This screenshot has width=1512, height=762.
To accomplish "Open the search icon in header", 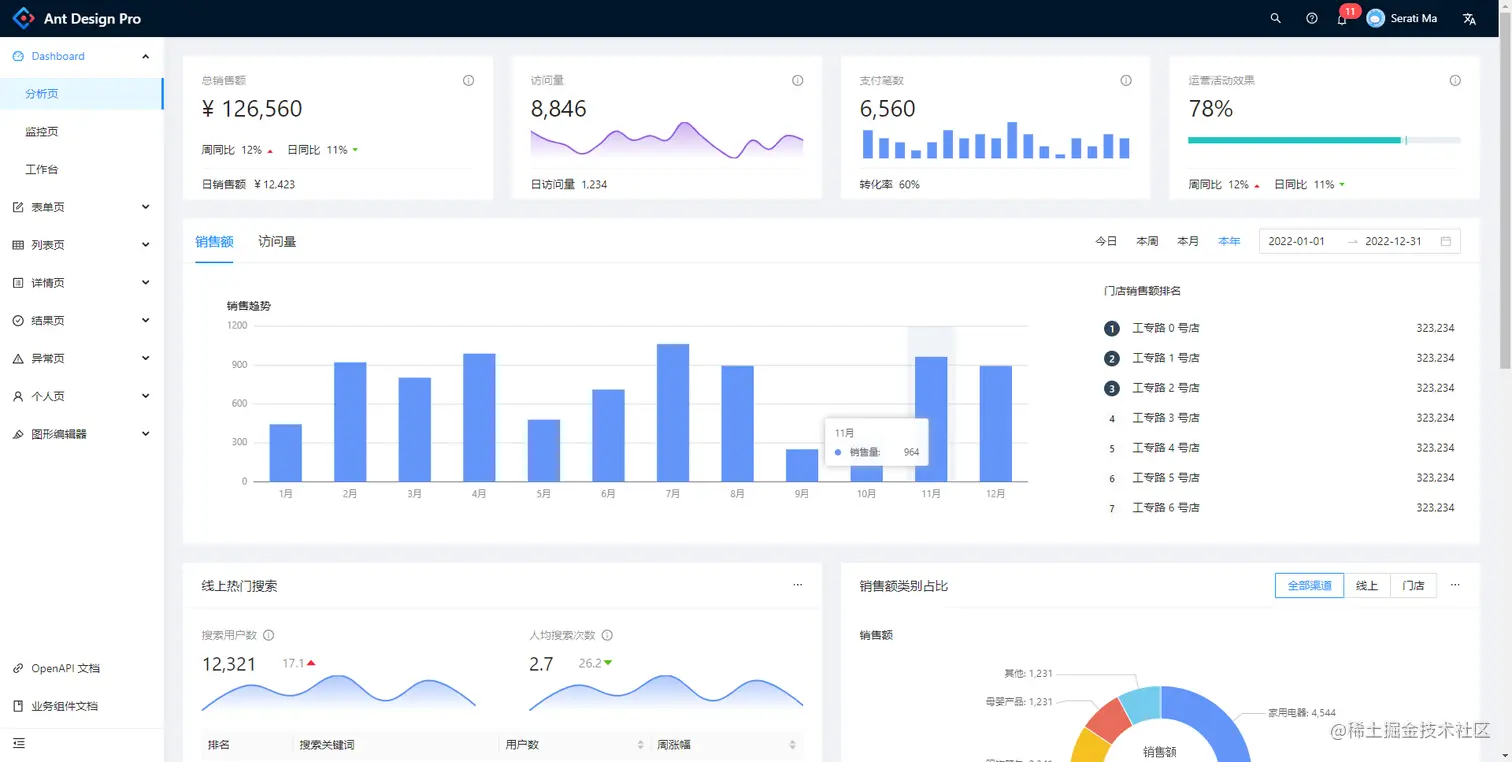I will pyautogui.click(x=1275, y=18).
